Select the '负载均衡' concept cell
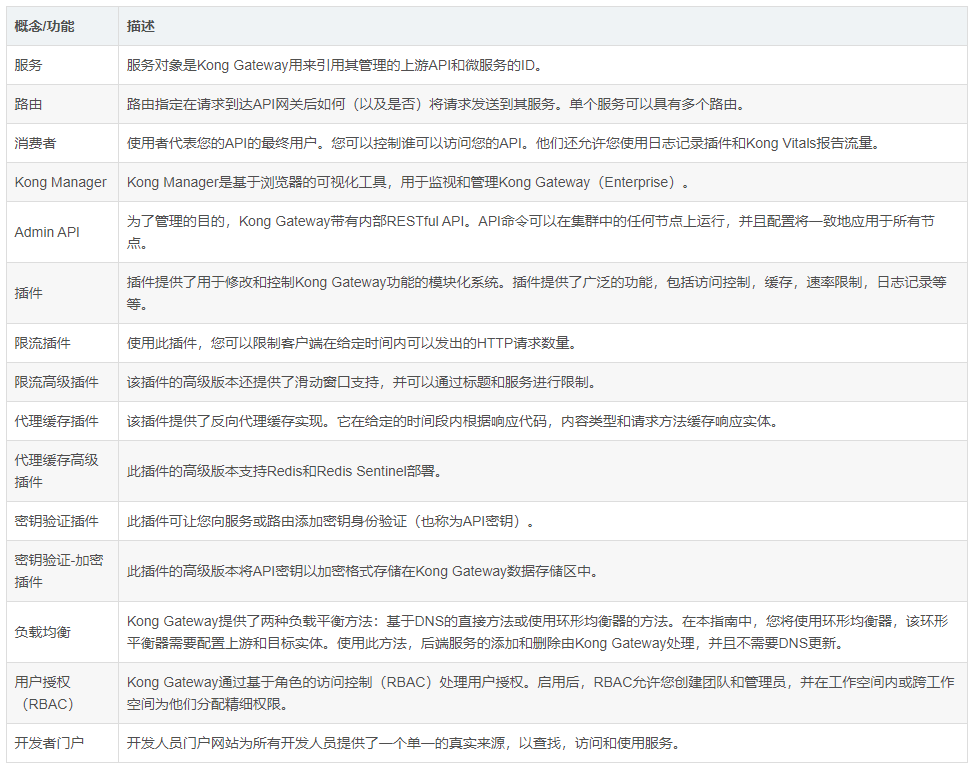 (62, 632)
